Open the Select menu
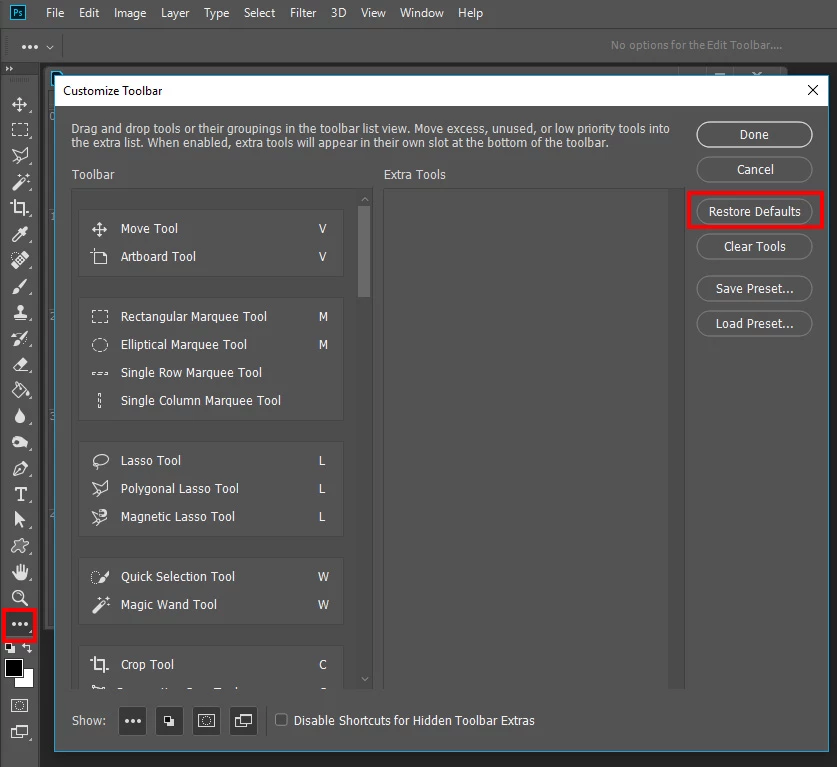The width and height of the screenshot is (837, 767). click(259, 13)
